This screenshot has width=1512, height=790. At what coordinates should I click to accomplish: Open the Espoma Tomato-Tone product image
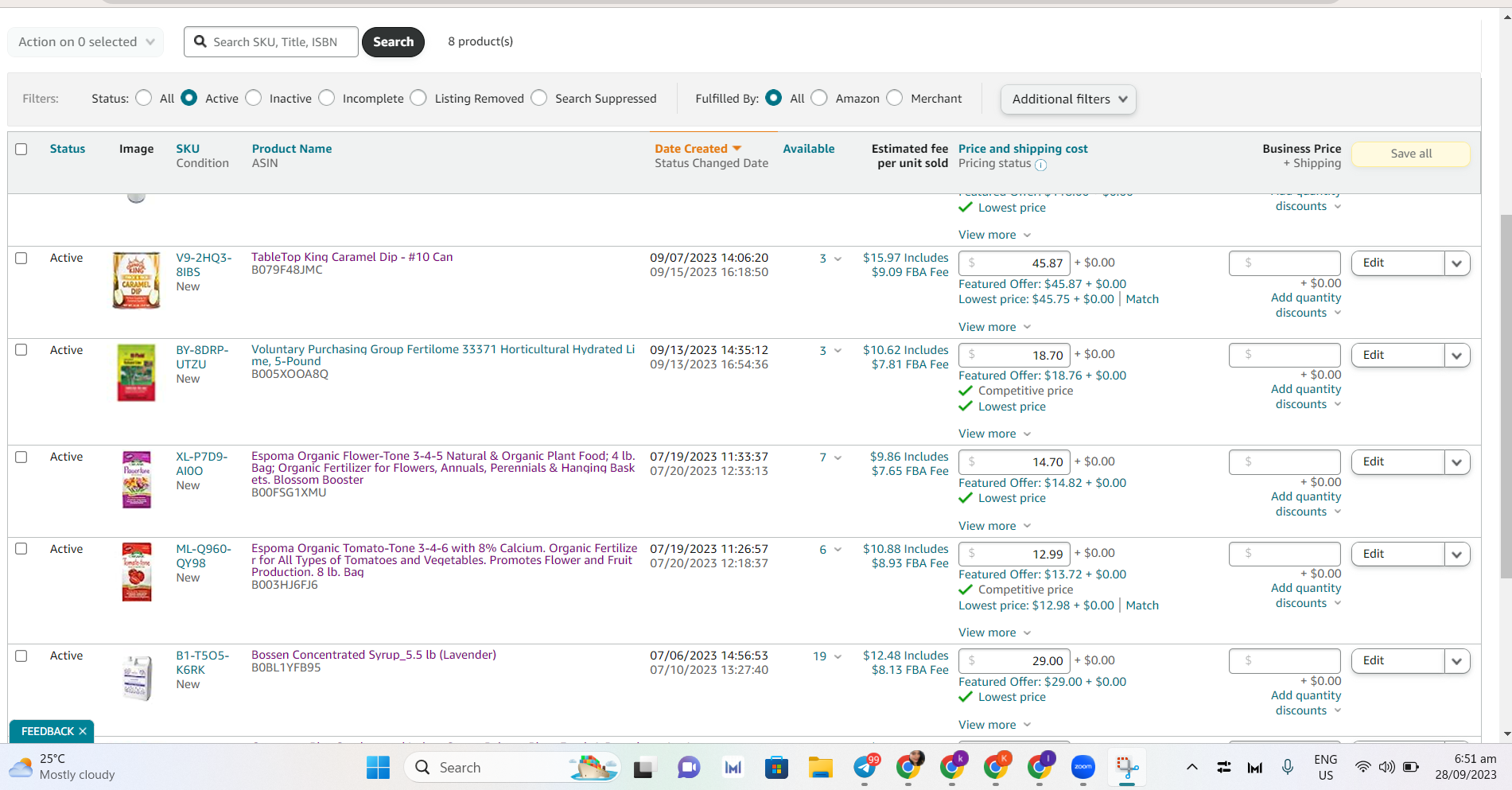click(136, 572)
